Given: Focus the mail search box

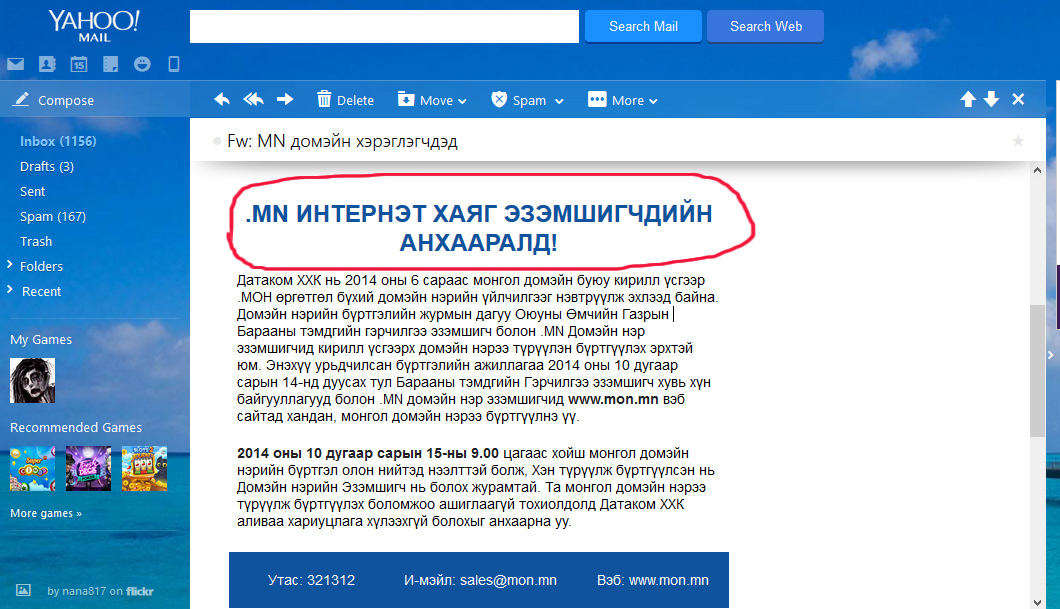Looking at the screenshot, I should point(384,26).
